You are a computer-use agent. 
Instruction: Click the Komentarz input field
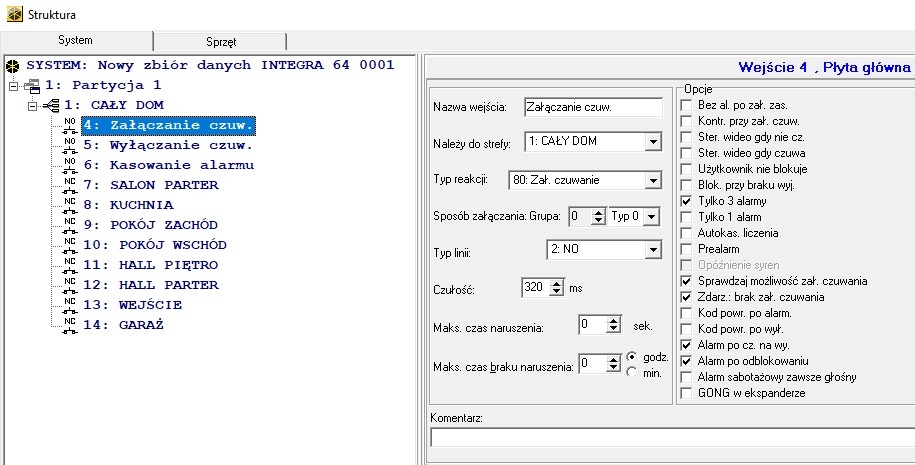pyautogui.click(x=672, y=438)
